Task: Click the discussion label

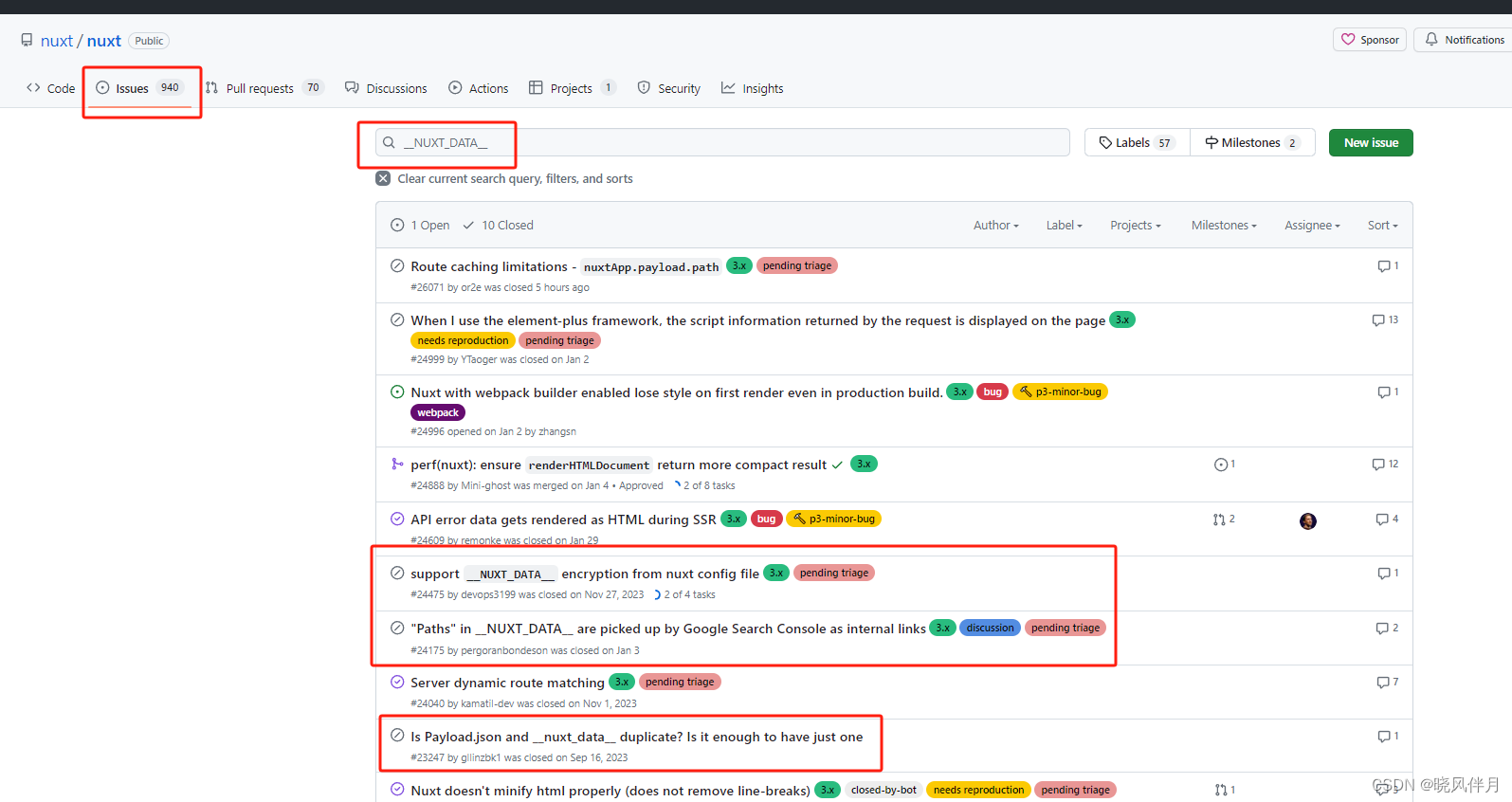Action: click(990, 628)
